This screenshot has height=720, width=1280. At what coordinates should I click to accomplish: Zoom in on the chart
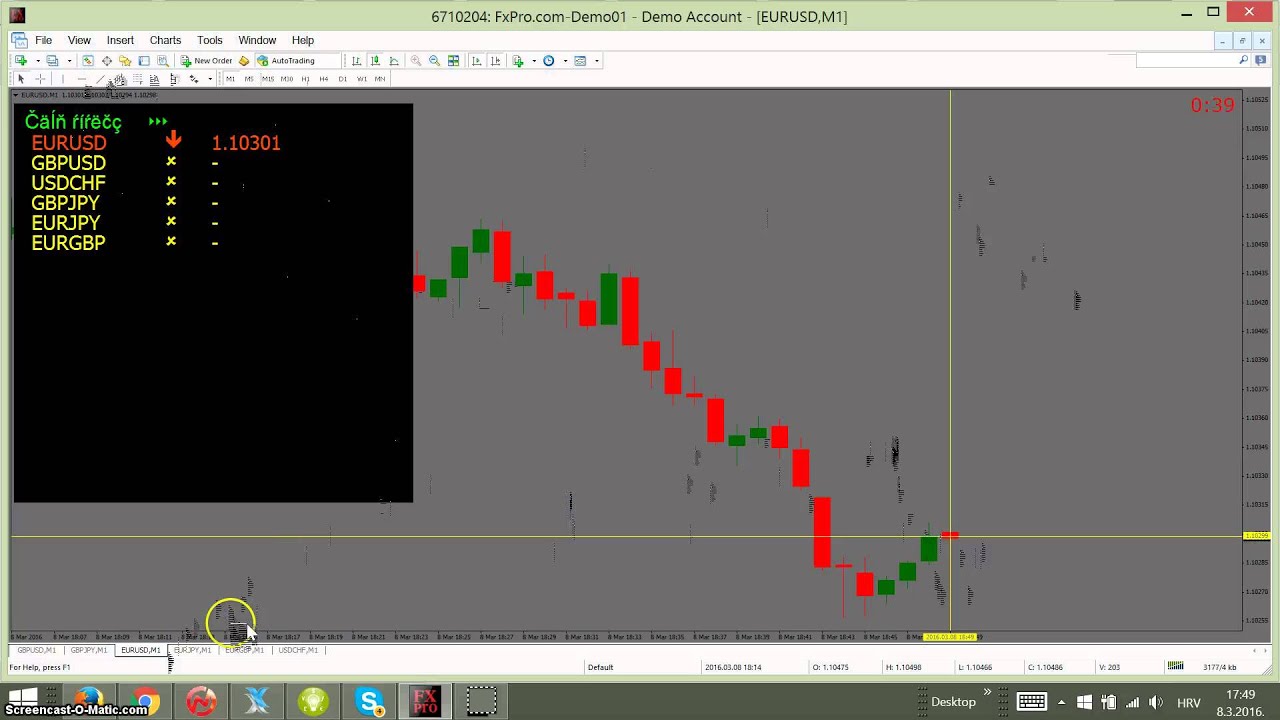(x=415, y=61)
